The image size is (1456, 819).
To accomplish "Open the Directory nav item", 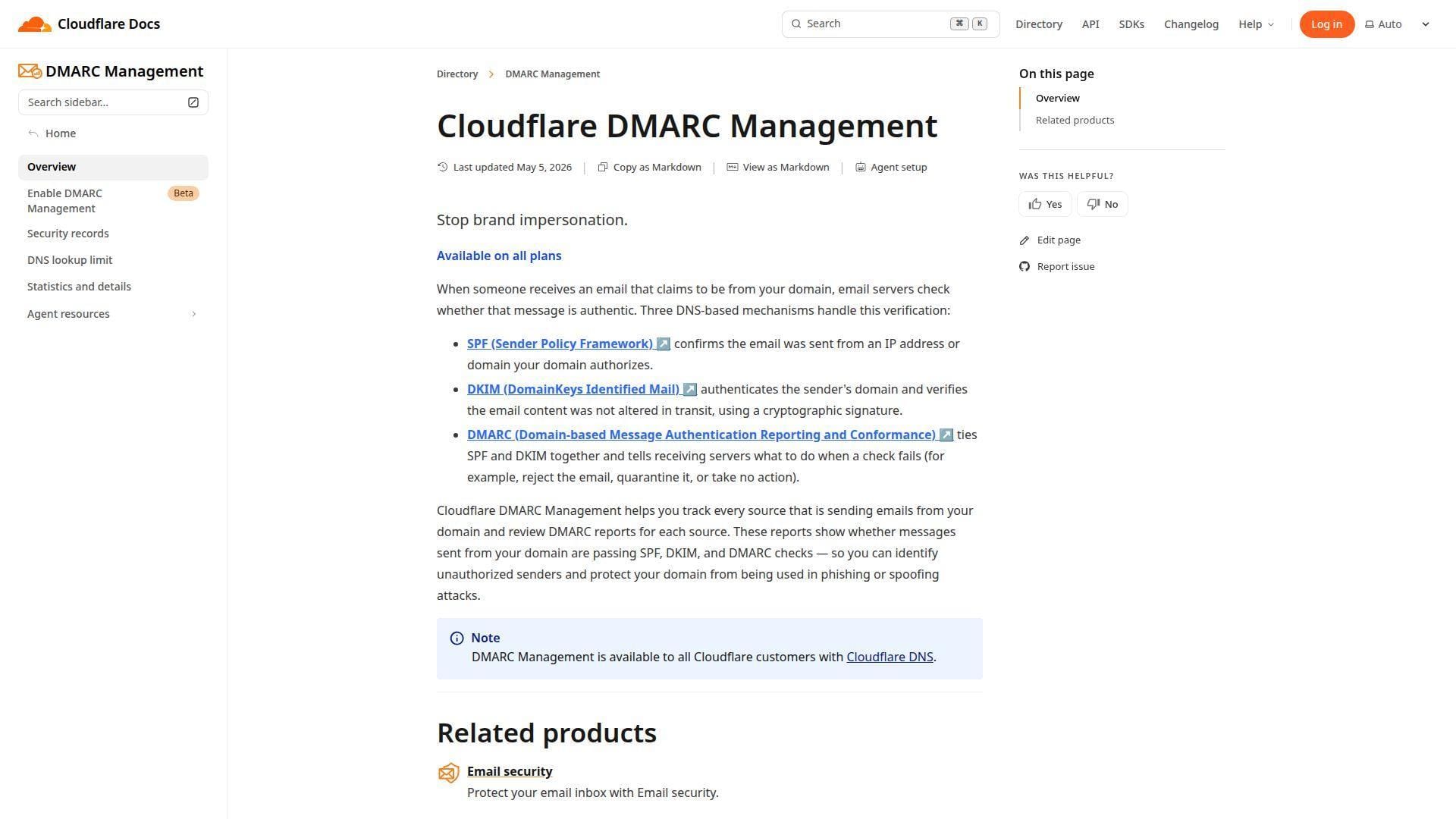I will point(1039,24).
